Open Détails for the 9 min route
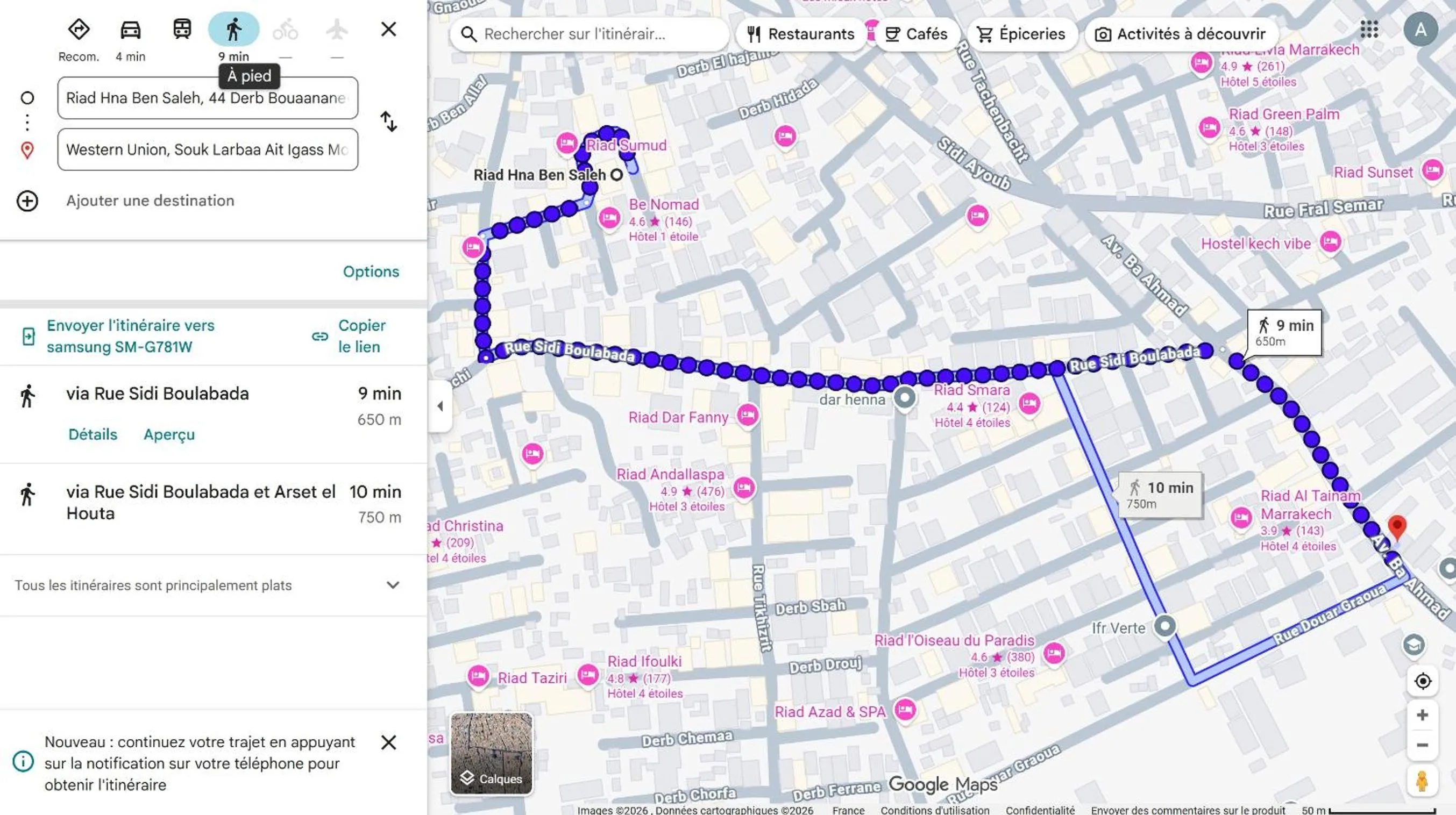This screenshot has height=815, width=1456. pos(93,434)
